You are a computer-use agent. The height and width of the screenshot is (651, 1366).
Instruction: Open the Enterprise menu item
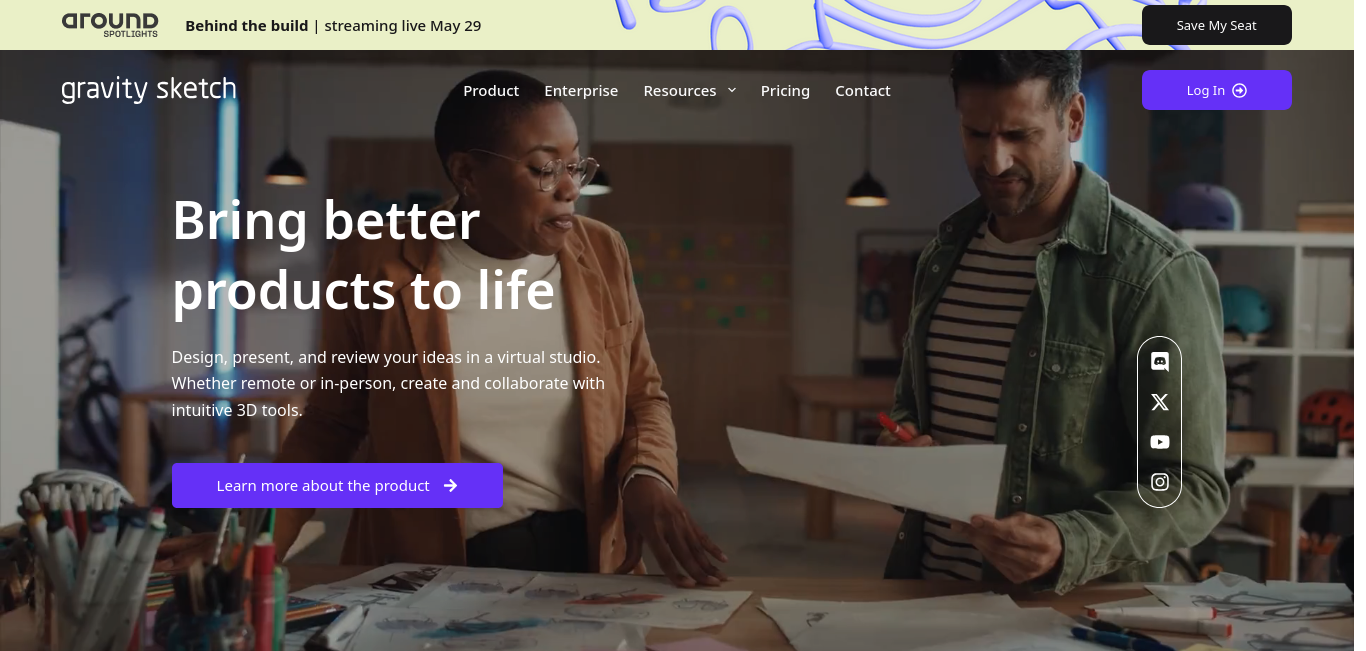(581, 90)
